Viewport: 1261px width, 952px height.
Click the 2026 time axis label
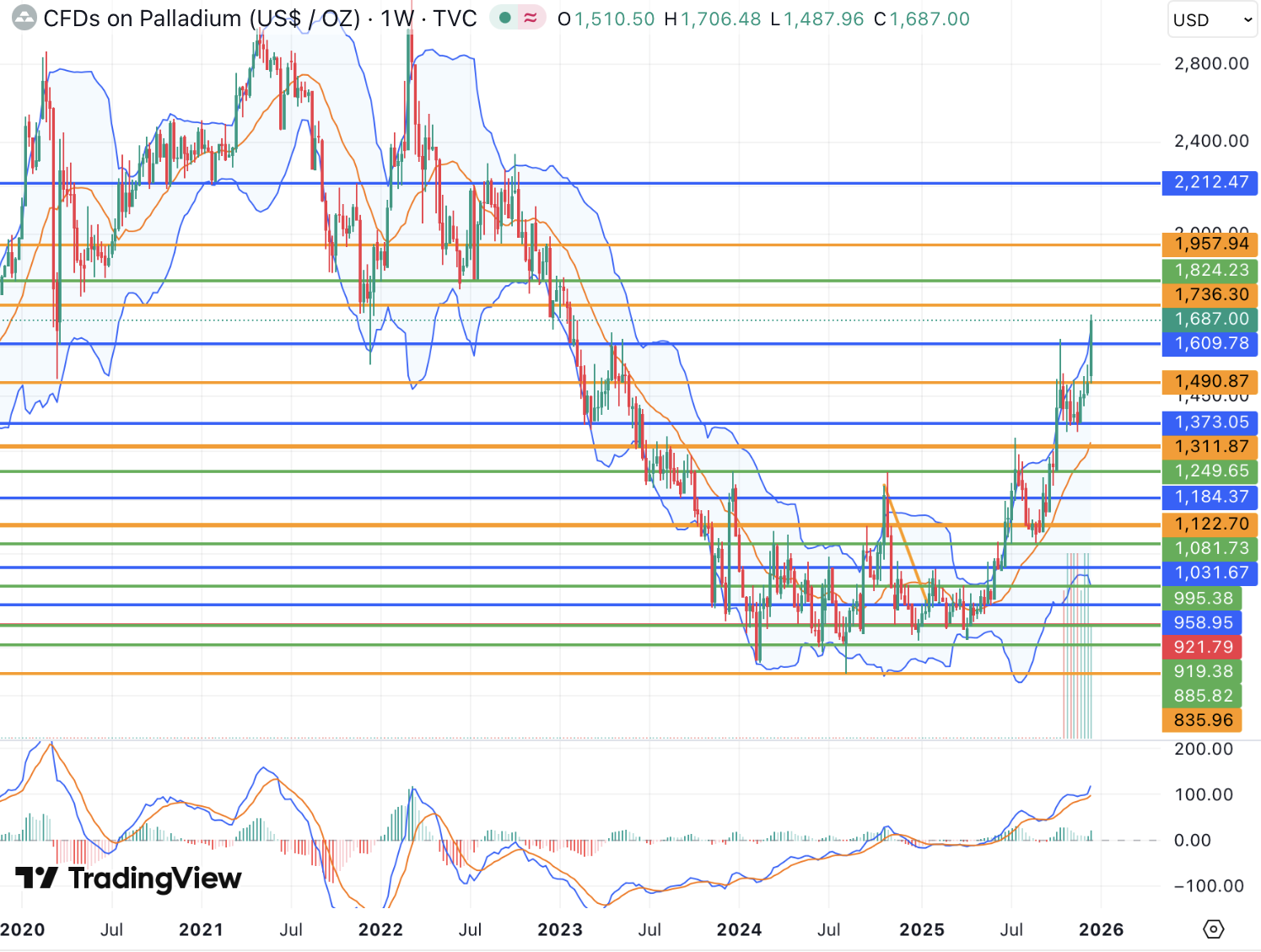pyautogui.click(x=1101, y=929)
